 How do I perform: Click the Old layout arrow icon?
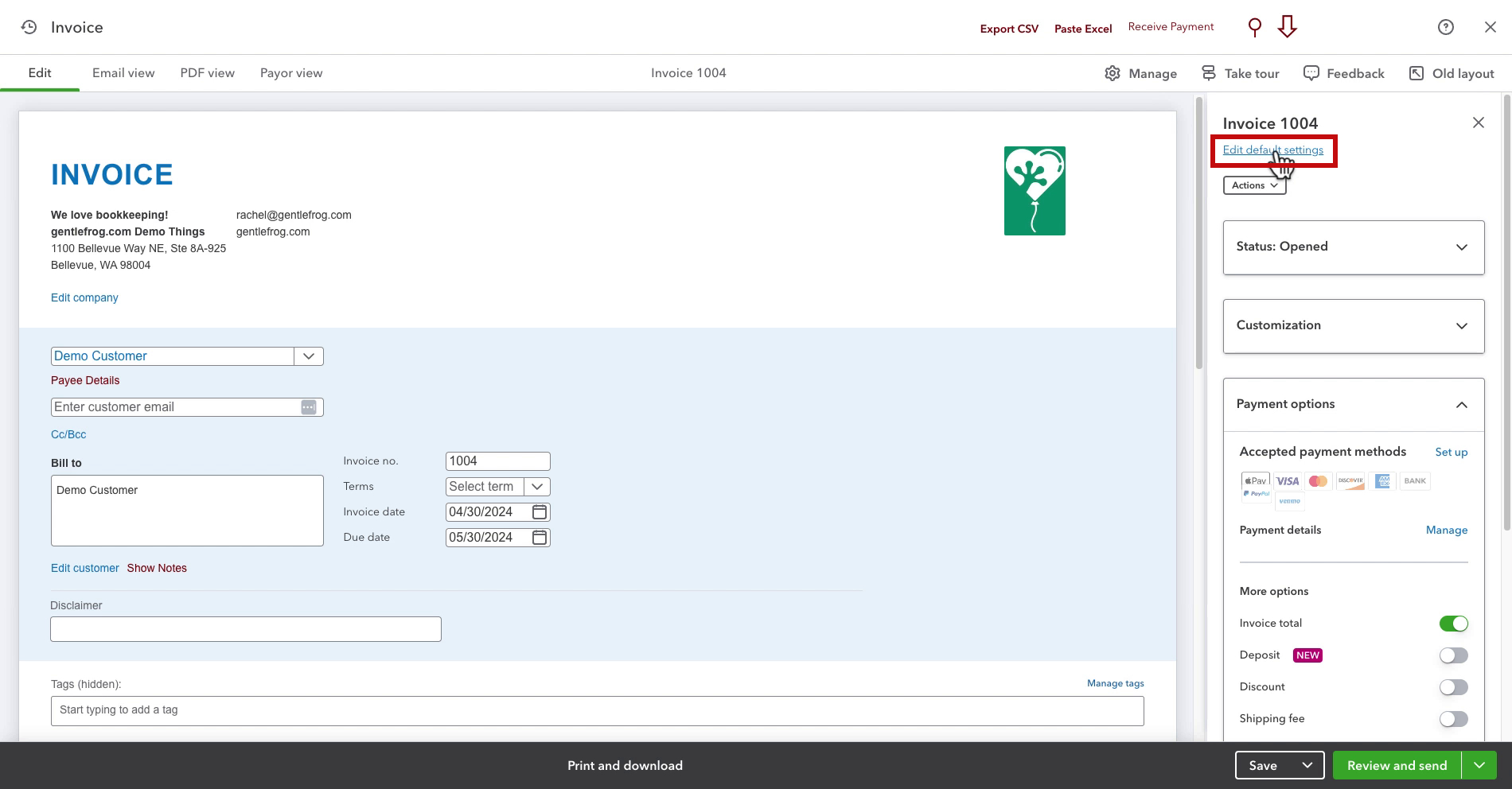click(x=1417, y=73)
